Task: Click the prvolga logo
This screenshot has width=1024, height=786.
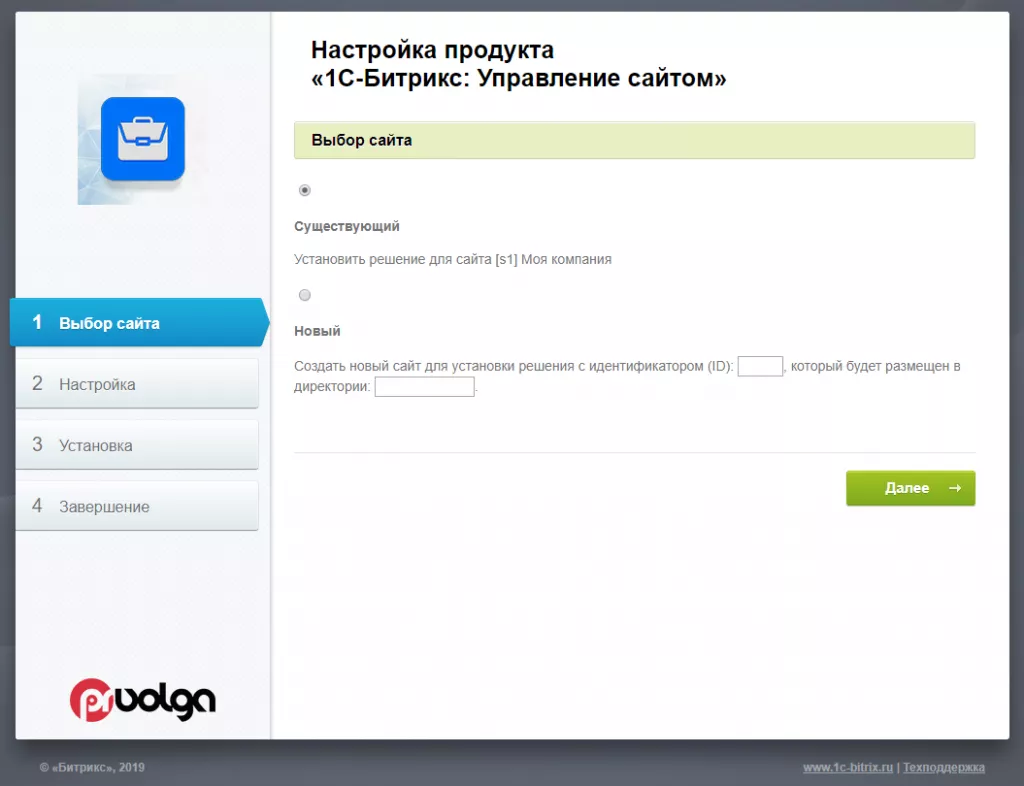Action: 142,699
